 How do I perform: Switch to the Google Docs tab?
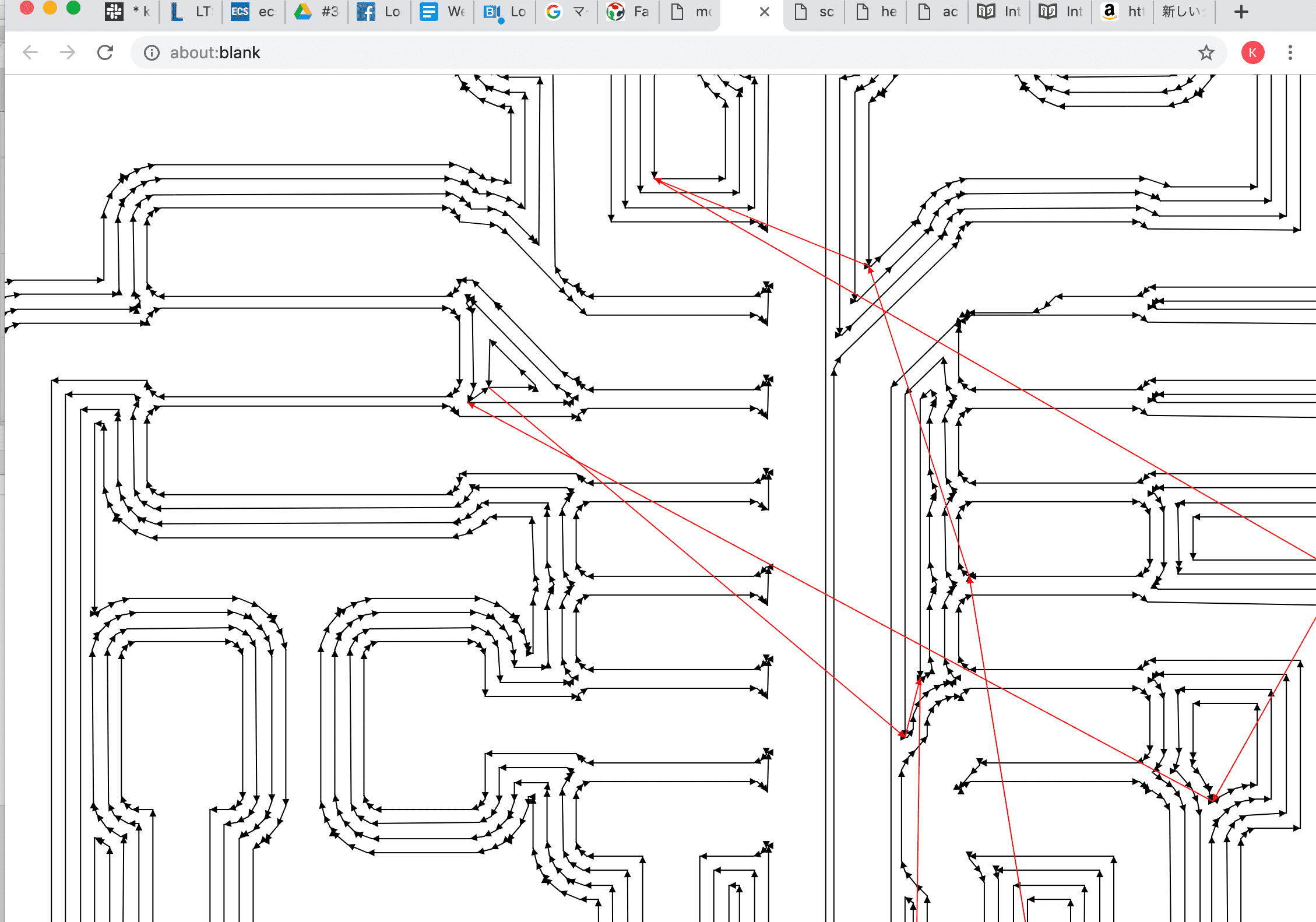point(442,12)
